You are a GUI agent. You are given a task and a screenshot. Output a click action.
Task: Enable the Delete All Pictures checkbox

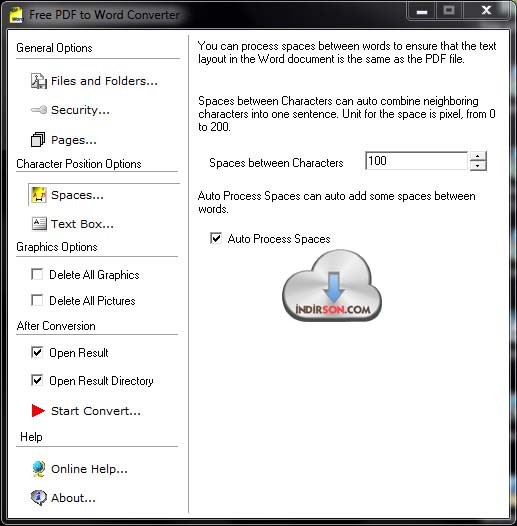click(37, 300)
